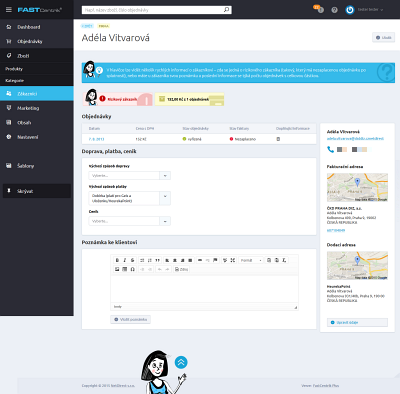Screen dimensions: 400x394
Task: Open billing address map thumbnail
Action: tap(357, 187)
